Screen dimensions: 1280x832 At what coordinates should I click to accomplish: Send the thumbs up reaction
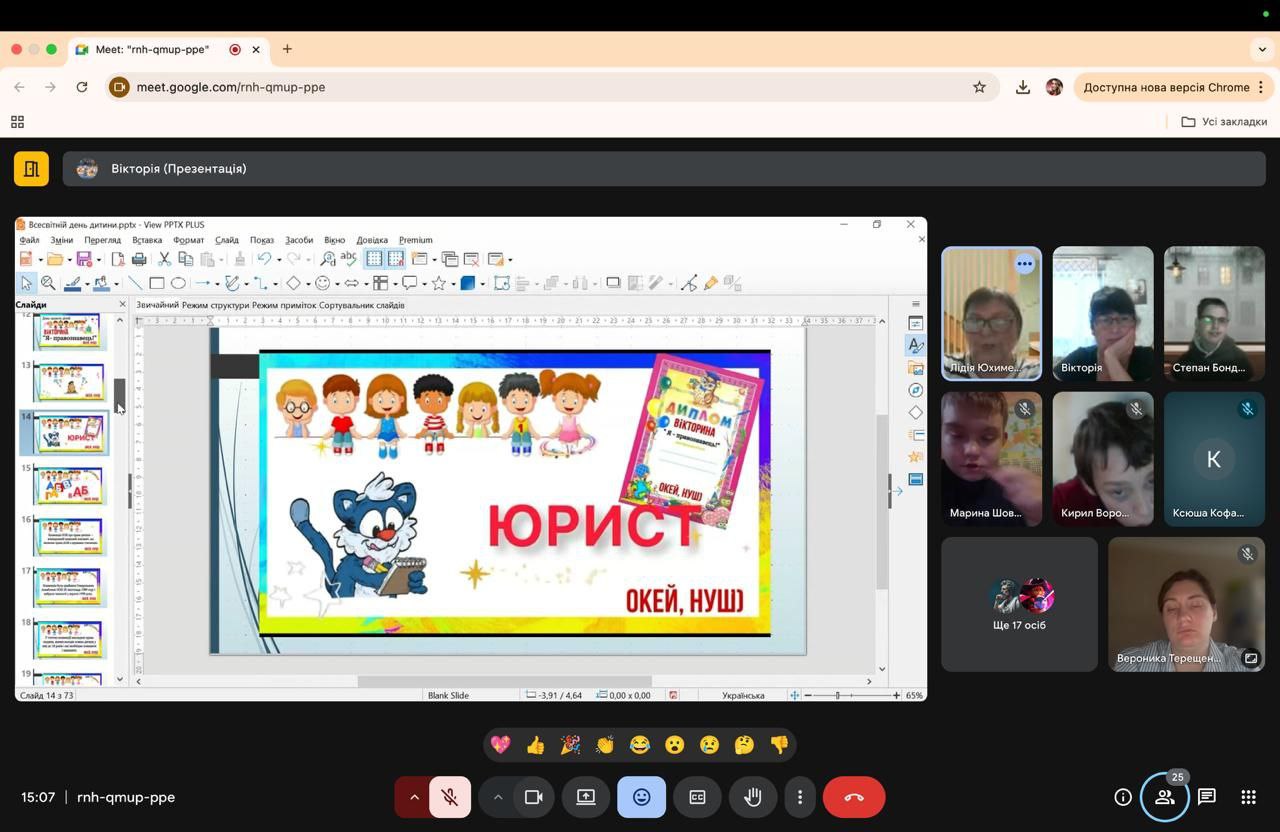pos(535,745)
